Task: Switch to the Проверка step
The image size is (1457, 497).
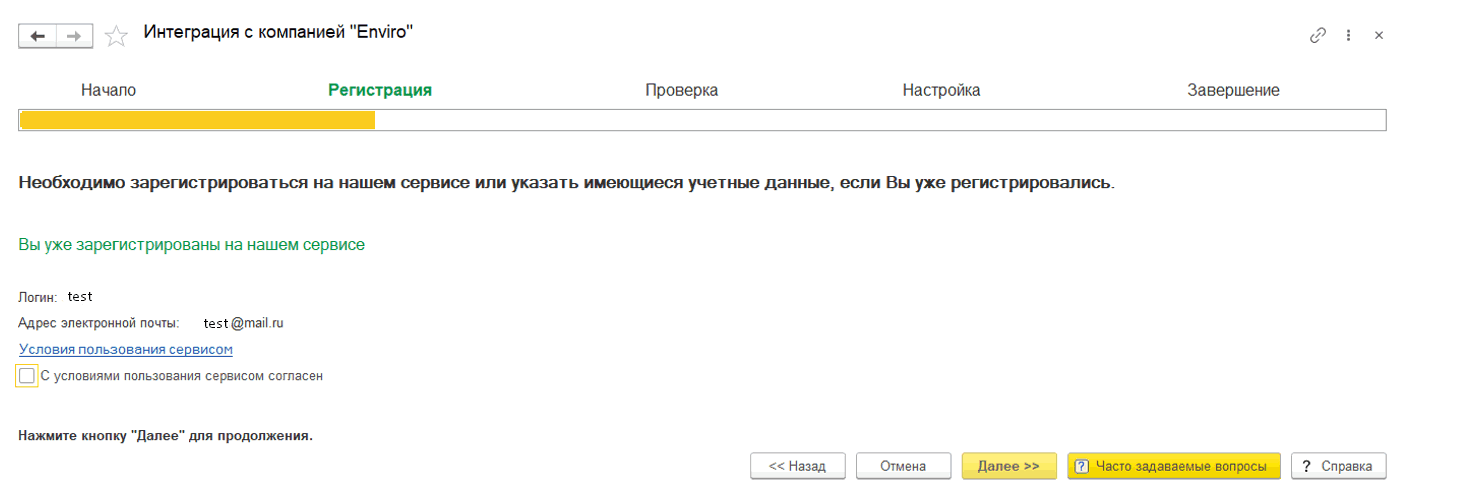Action: click(x=681, y=90)
